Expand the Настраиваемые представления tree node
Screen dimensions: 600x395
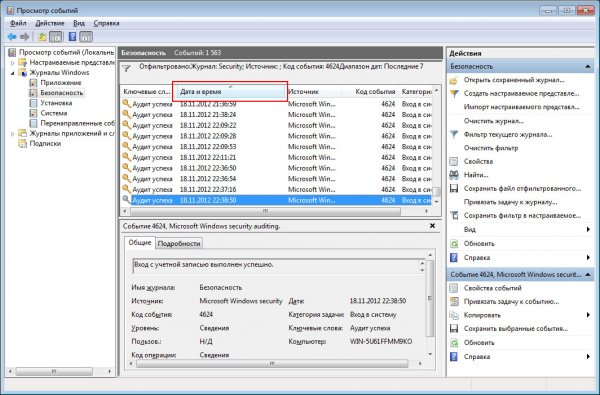[x=13, y=62]
